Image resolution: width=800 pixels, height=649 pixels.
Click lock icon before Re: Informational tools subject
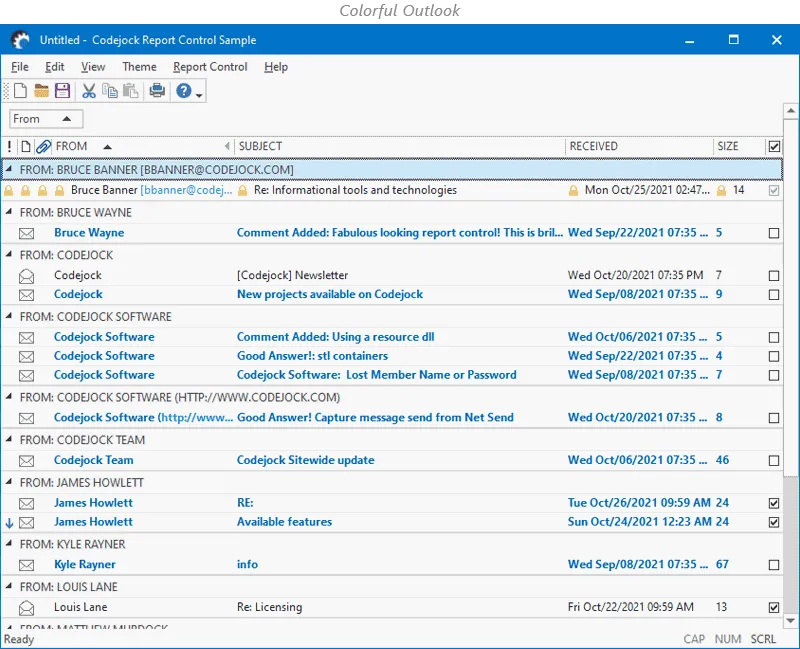coord(243,191)
